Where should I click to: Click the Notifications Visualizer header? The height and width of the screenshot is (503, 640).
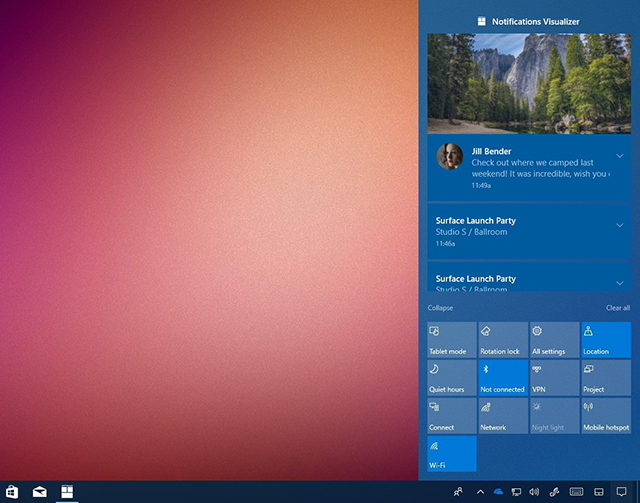coord(529,22)
